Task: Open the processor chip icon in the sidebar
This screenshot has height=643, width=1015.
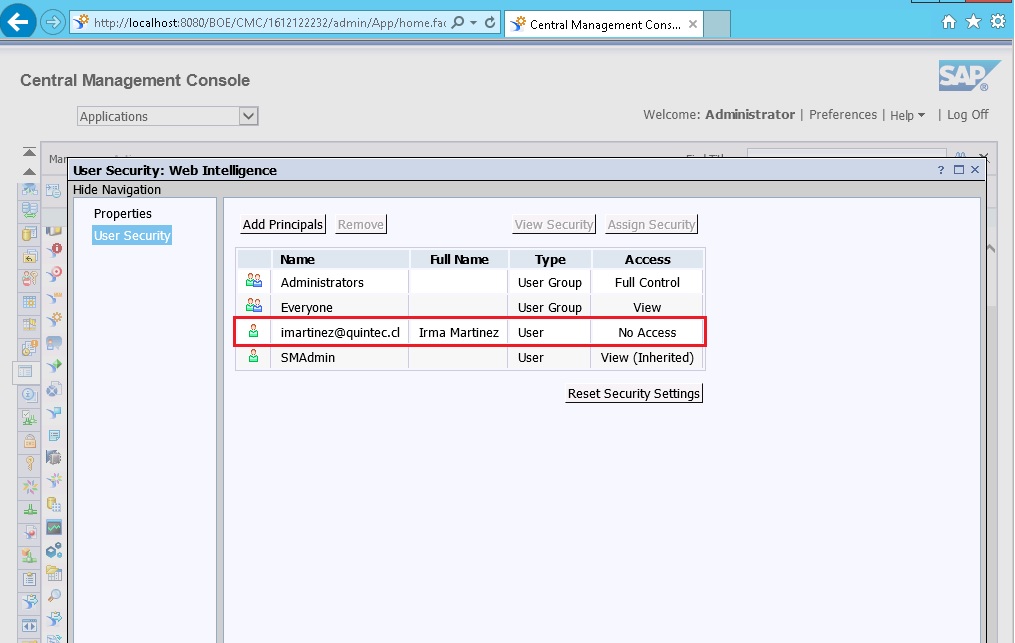Action: pos(54,457)
